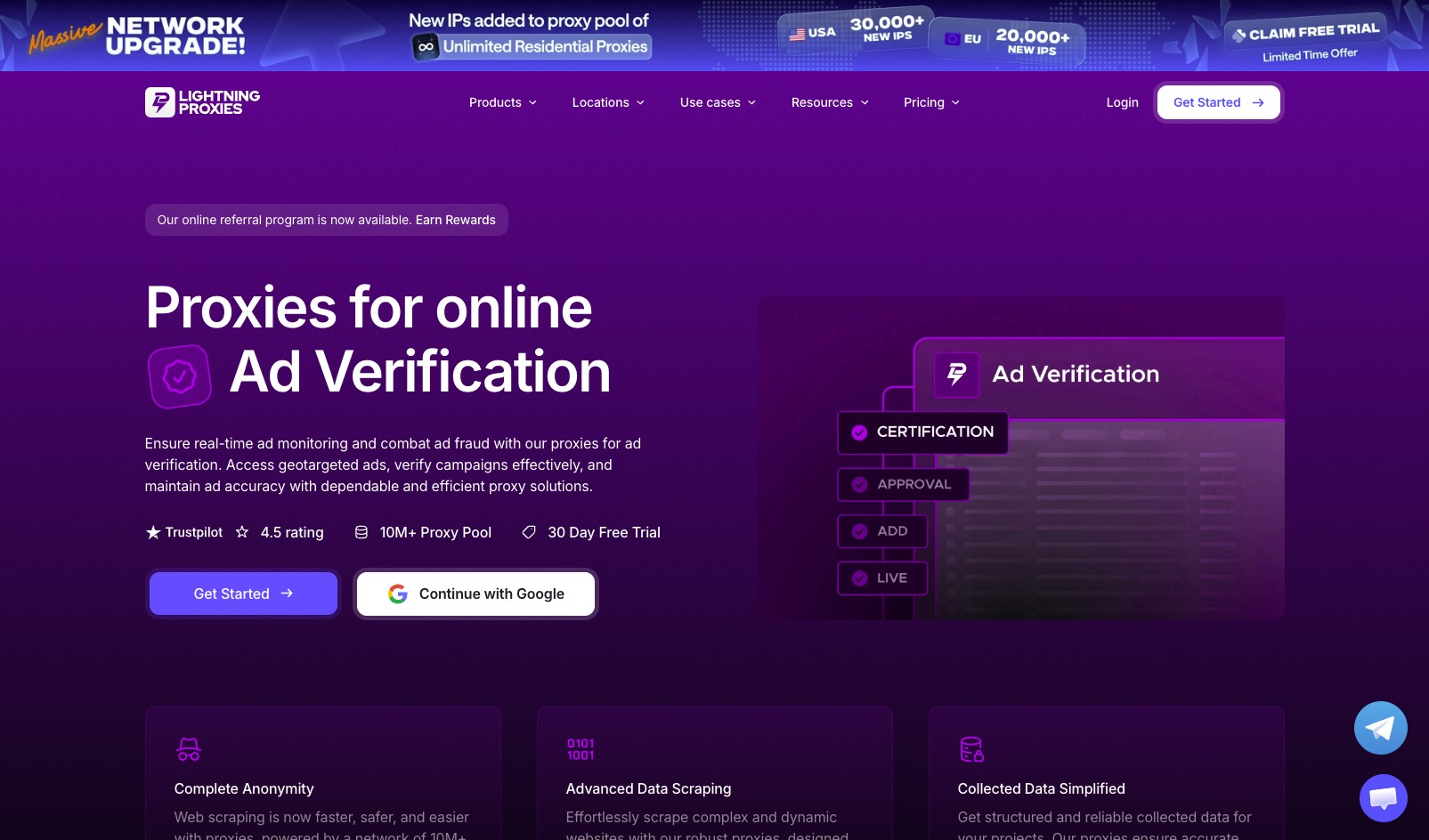Select the APPROVAL check step

pyautogui.click(x=903, y=484)
